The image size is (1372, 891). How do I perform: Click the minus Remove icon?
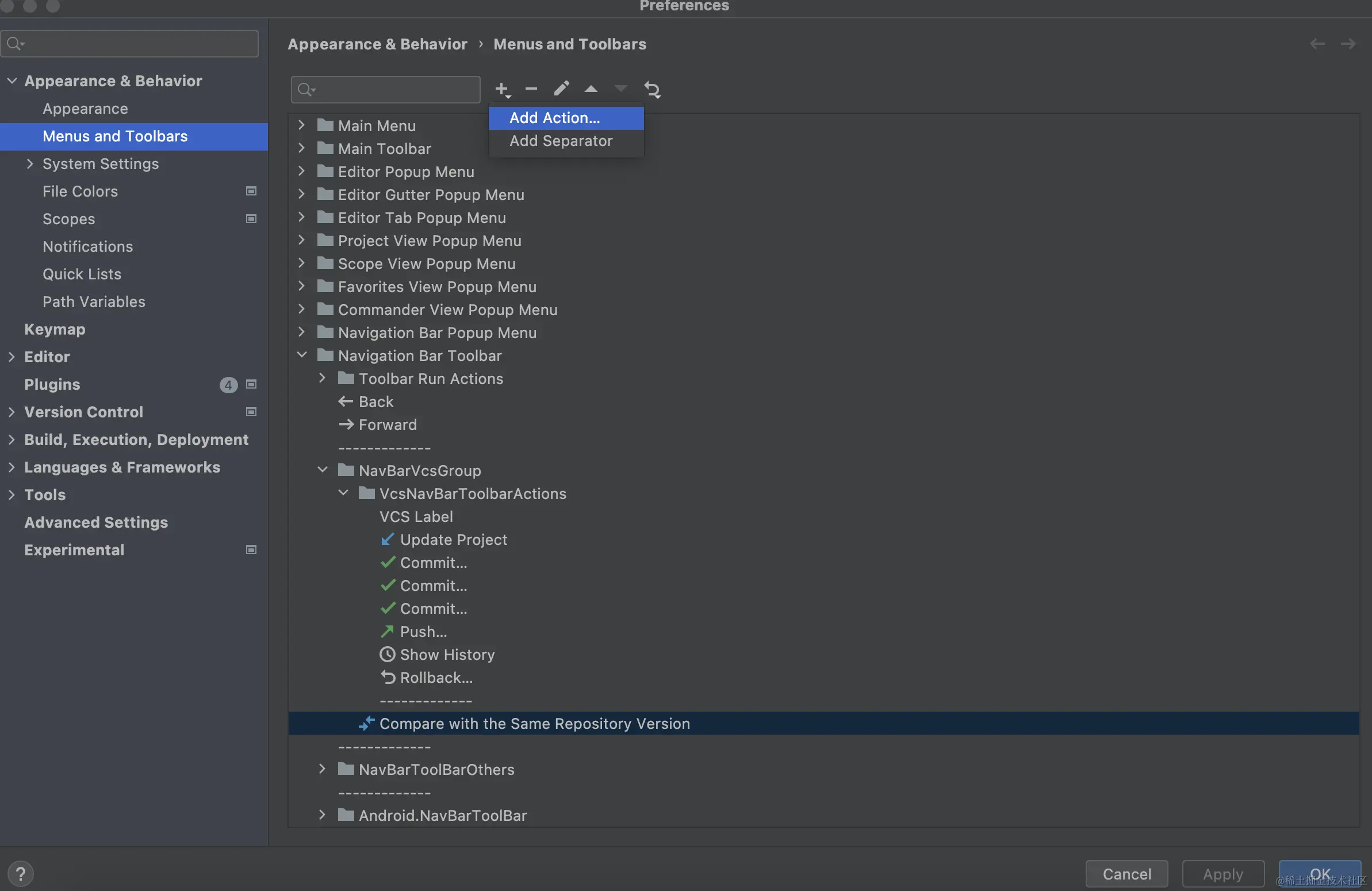point(531,89)
